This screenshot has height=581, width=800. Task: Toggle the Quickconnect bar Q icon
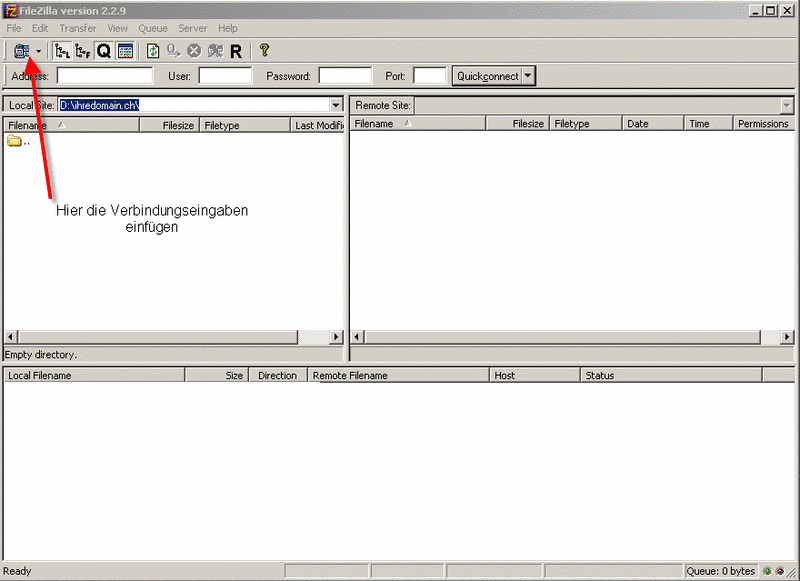point(104,50)
